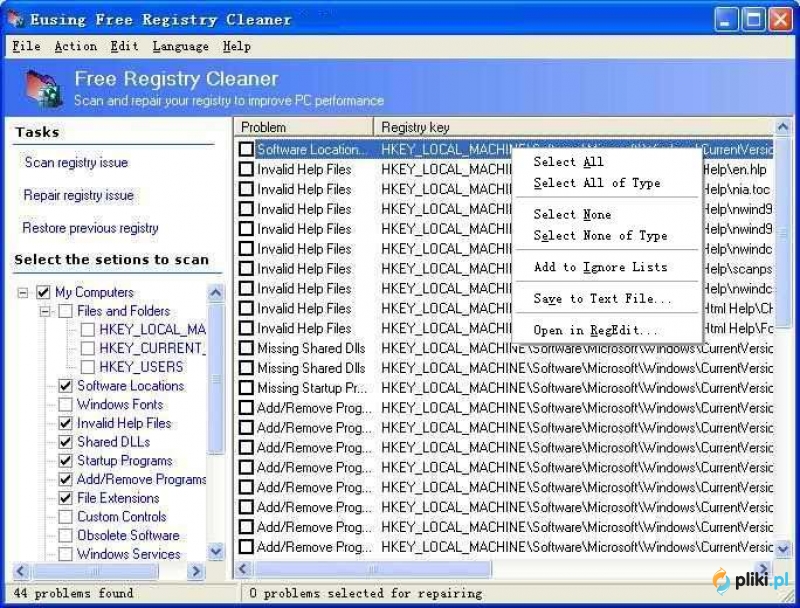Check the Missing Startup Pr... row checkbox
Viewport: 800px width, 608px height.
click(246, 388)
